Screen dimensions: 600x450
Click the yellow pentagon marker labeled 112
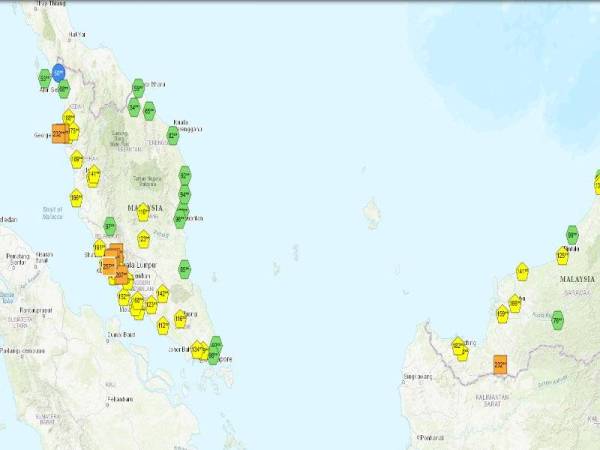tap(163, 325)
